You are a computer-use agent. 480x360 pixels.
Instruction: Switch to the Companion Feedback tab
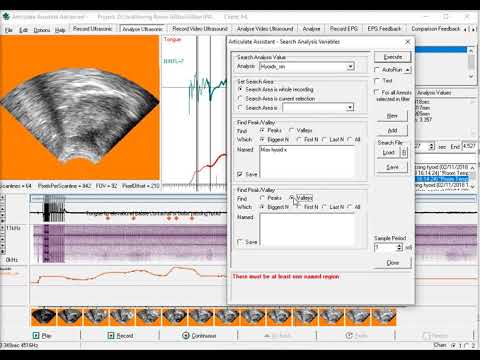pyautogui.click(x=435, y=29)
